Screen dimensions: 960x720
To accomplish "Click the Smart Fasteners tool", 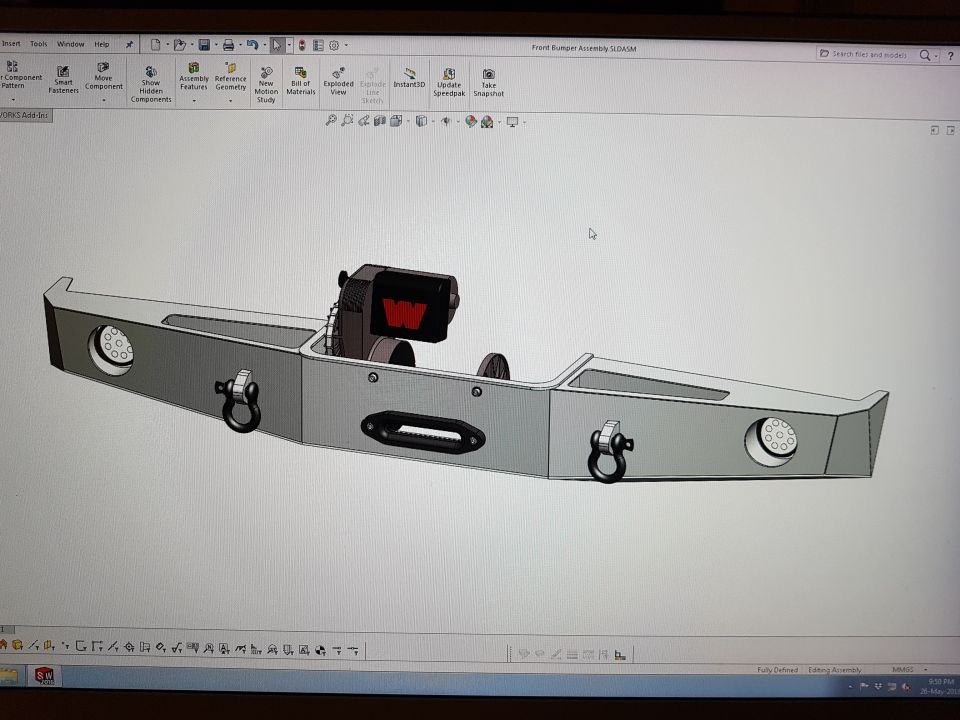I will 64,79.
